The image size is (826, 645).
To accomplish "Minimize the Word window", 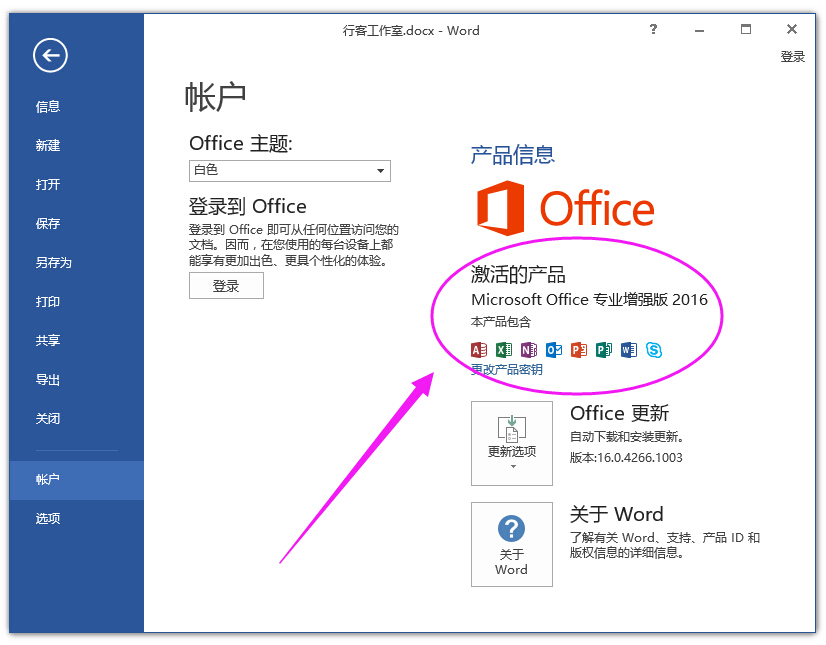I will click(x=700, y=30).
